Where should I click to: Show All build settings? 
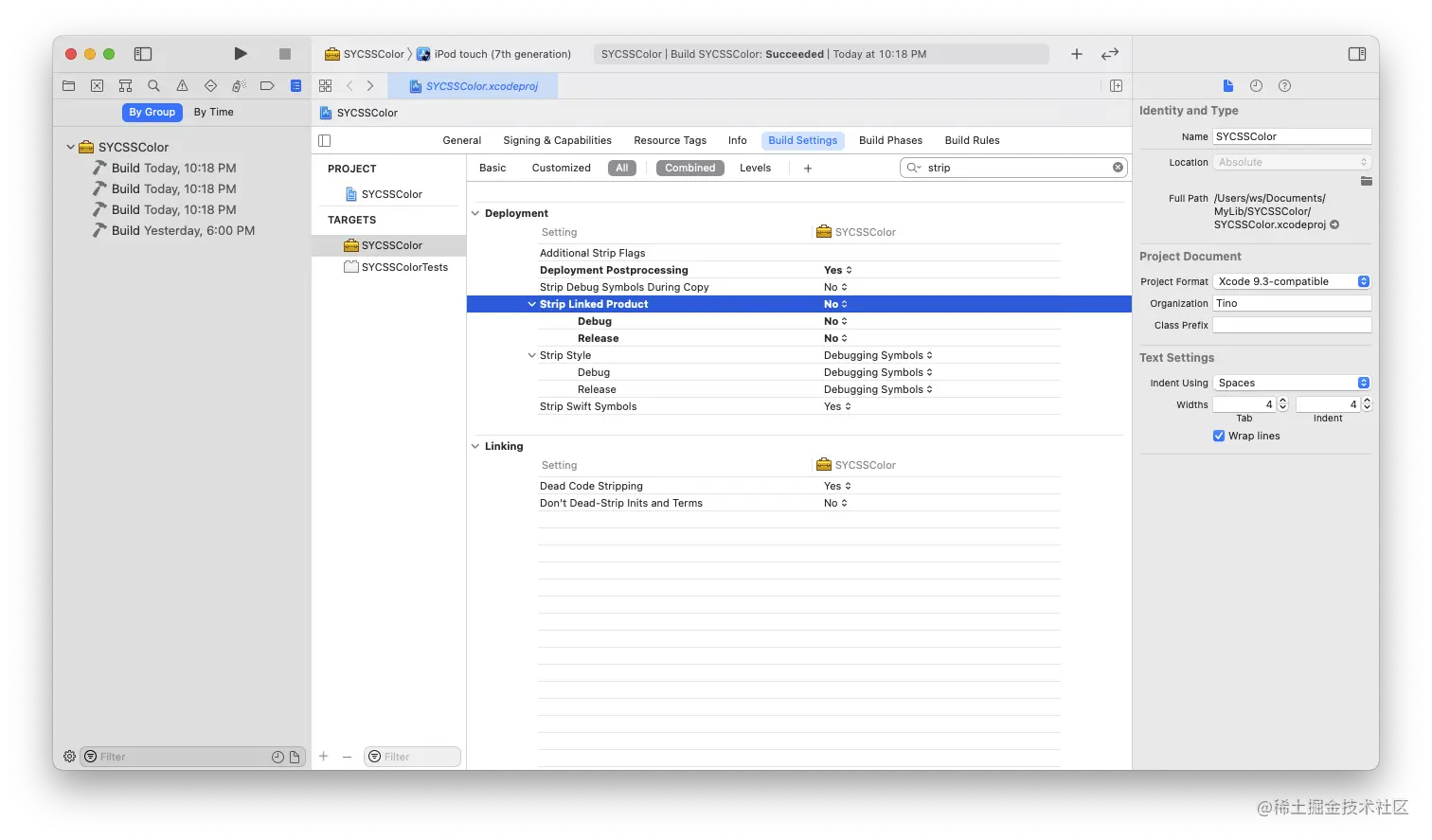click(622, 168)
